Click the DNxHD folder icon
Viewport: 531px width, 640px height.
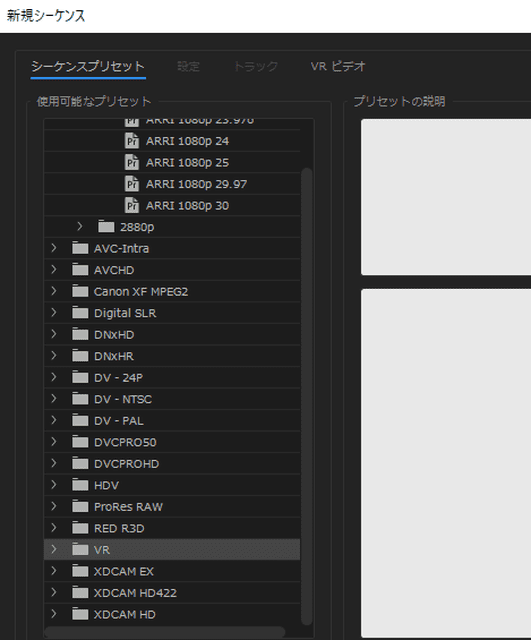click(80, 335)
